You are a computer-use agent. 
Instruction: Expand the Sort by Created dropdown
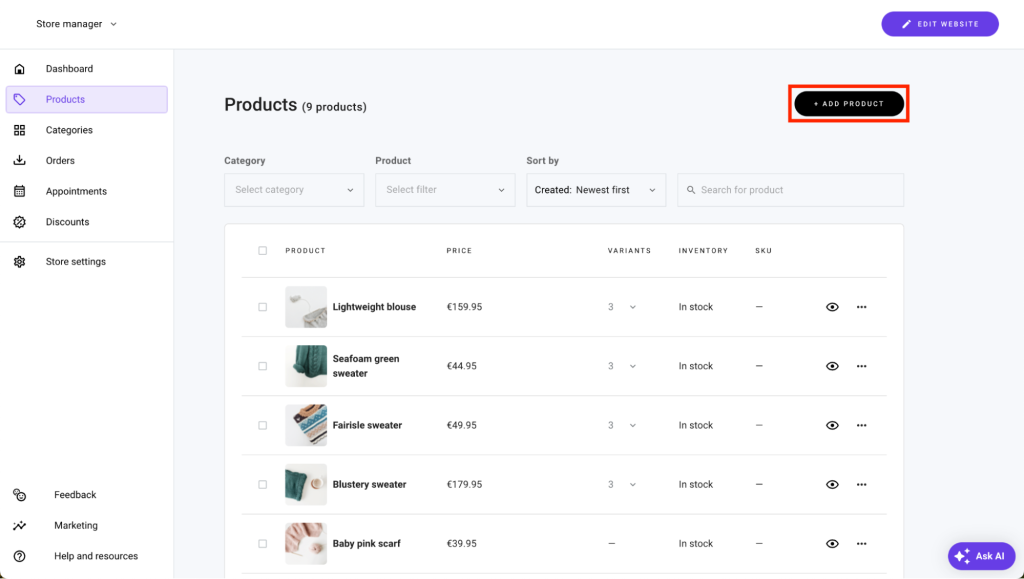tap(596, 190)
